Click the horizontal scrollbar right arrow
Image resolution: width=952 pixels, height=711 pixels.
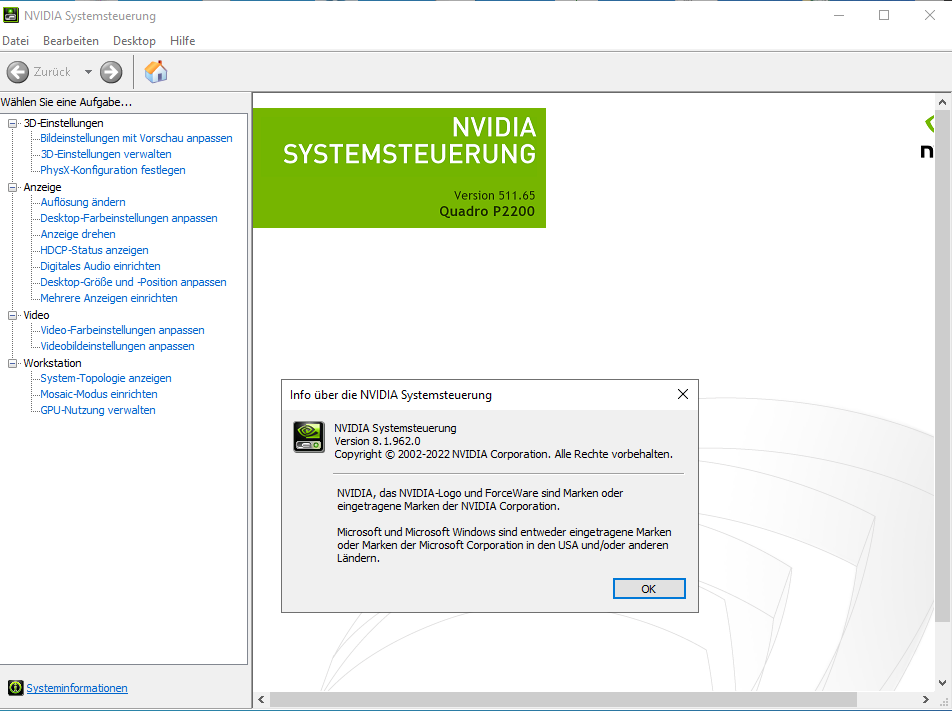point(926,699)
